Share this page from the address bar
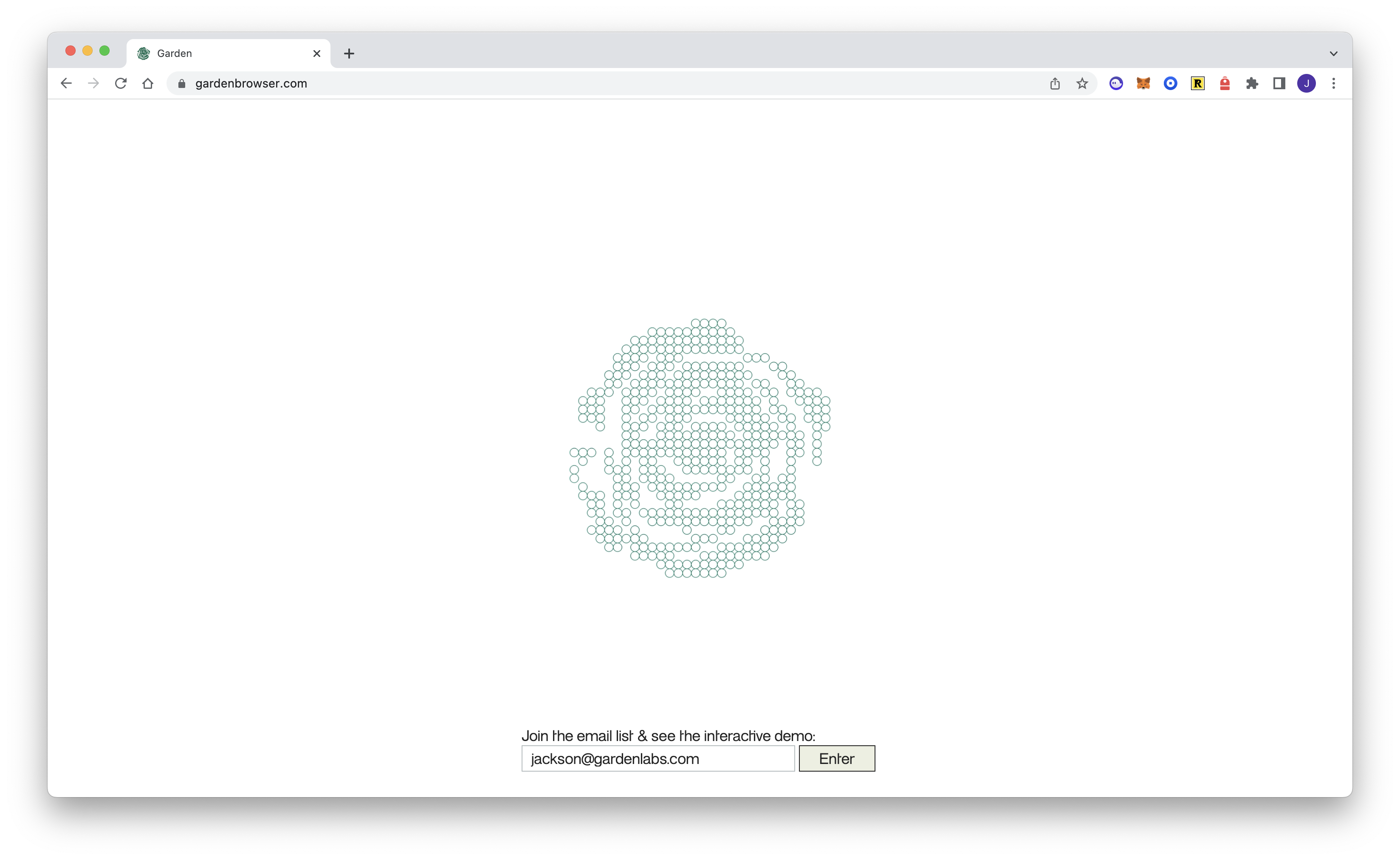The width and height of the screenshot is (1400, 860). [1055, 84]
